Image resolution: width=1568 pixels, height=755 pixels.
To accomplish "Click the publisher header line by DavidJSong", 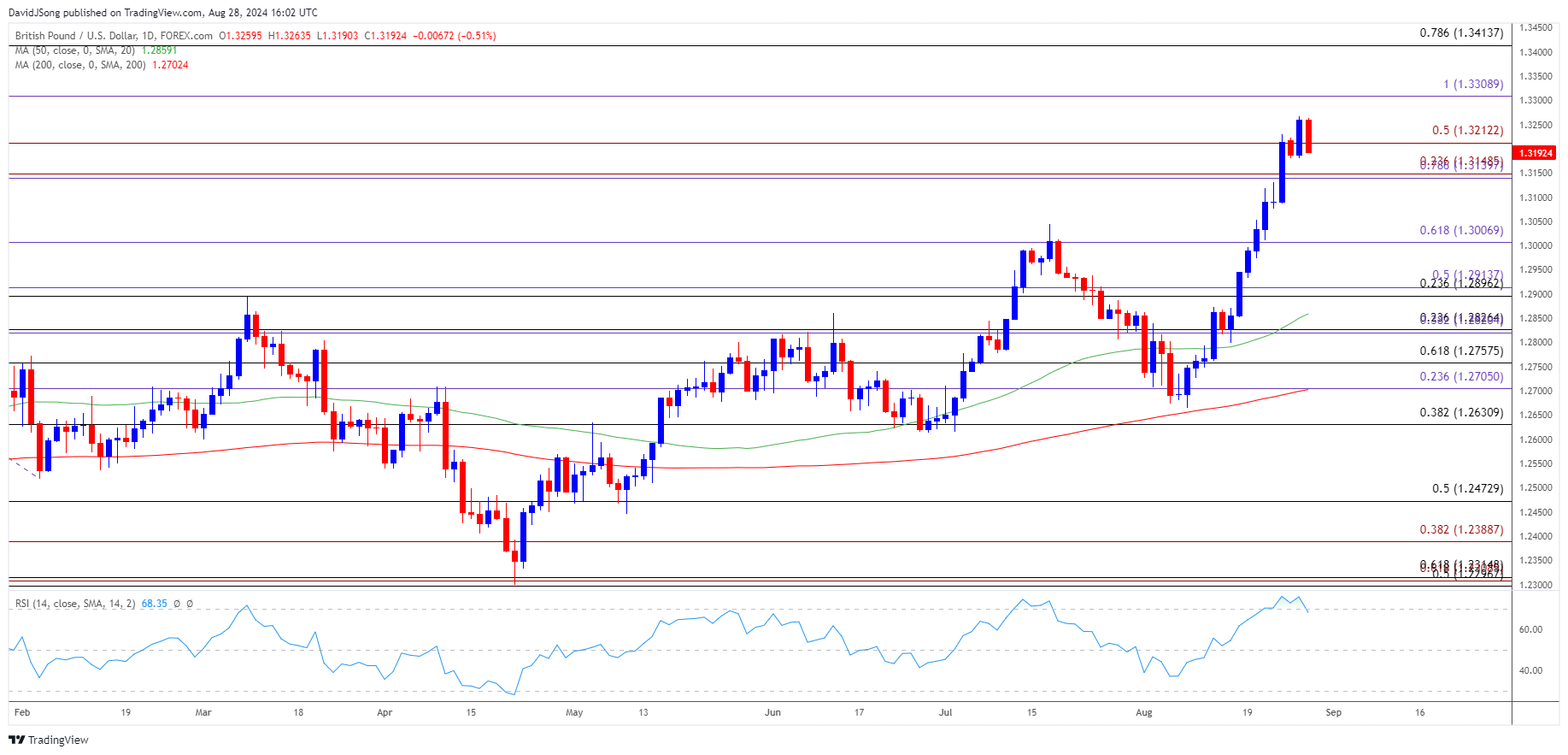I will click(x=163, y=13).
